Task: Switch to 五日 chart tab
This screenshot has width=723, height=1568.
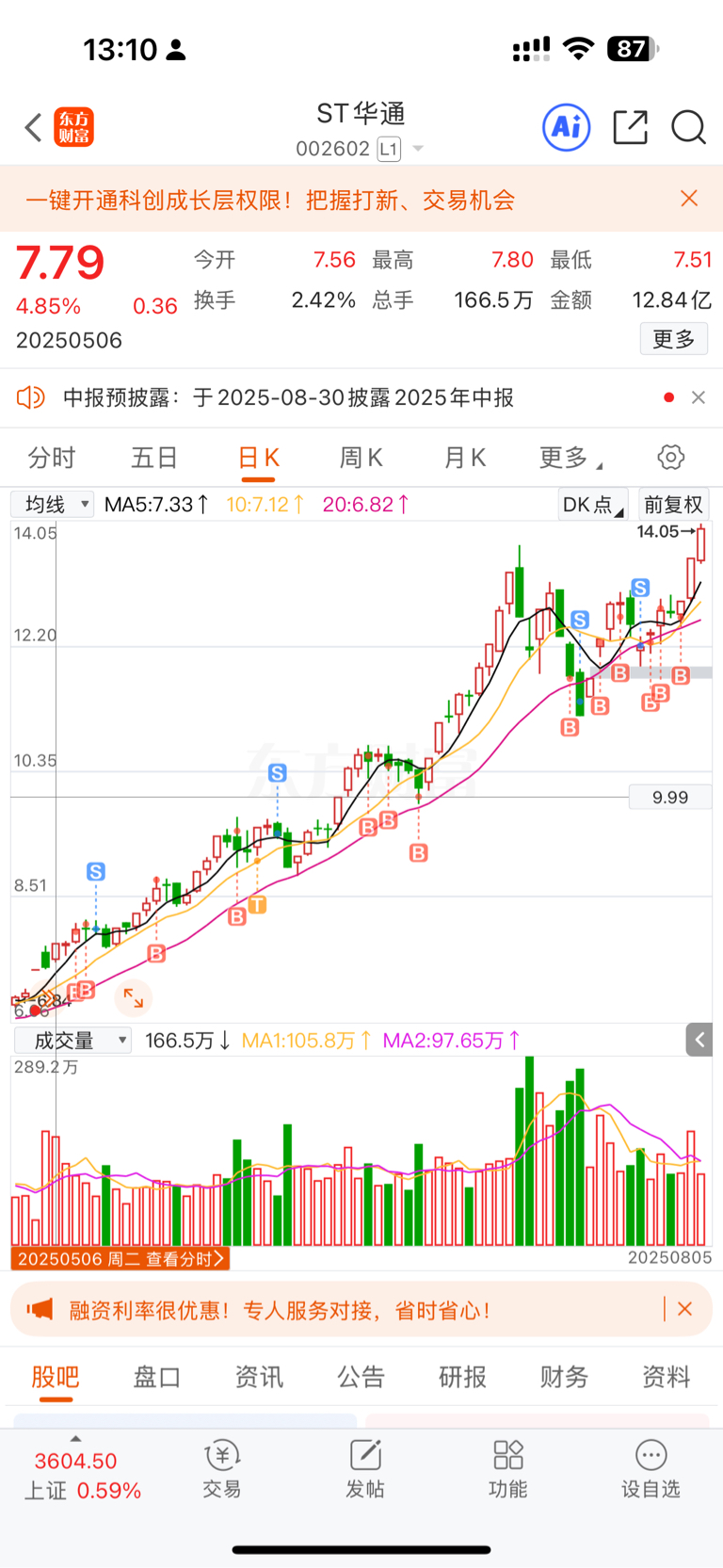Action: click(x=154, y=458)
